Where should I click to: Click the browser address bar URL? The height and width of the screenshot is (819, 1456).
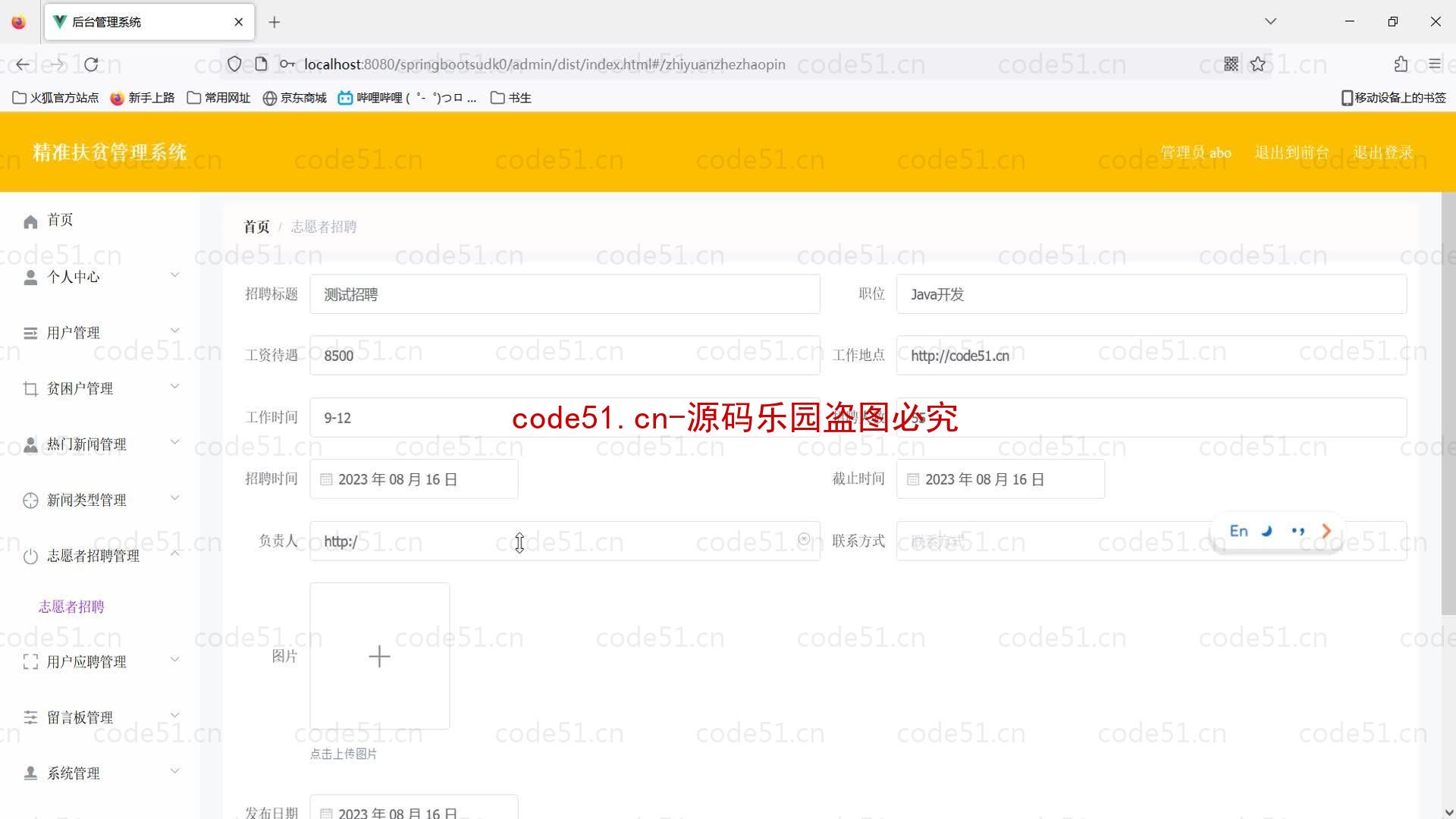544,64
